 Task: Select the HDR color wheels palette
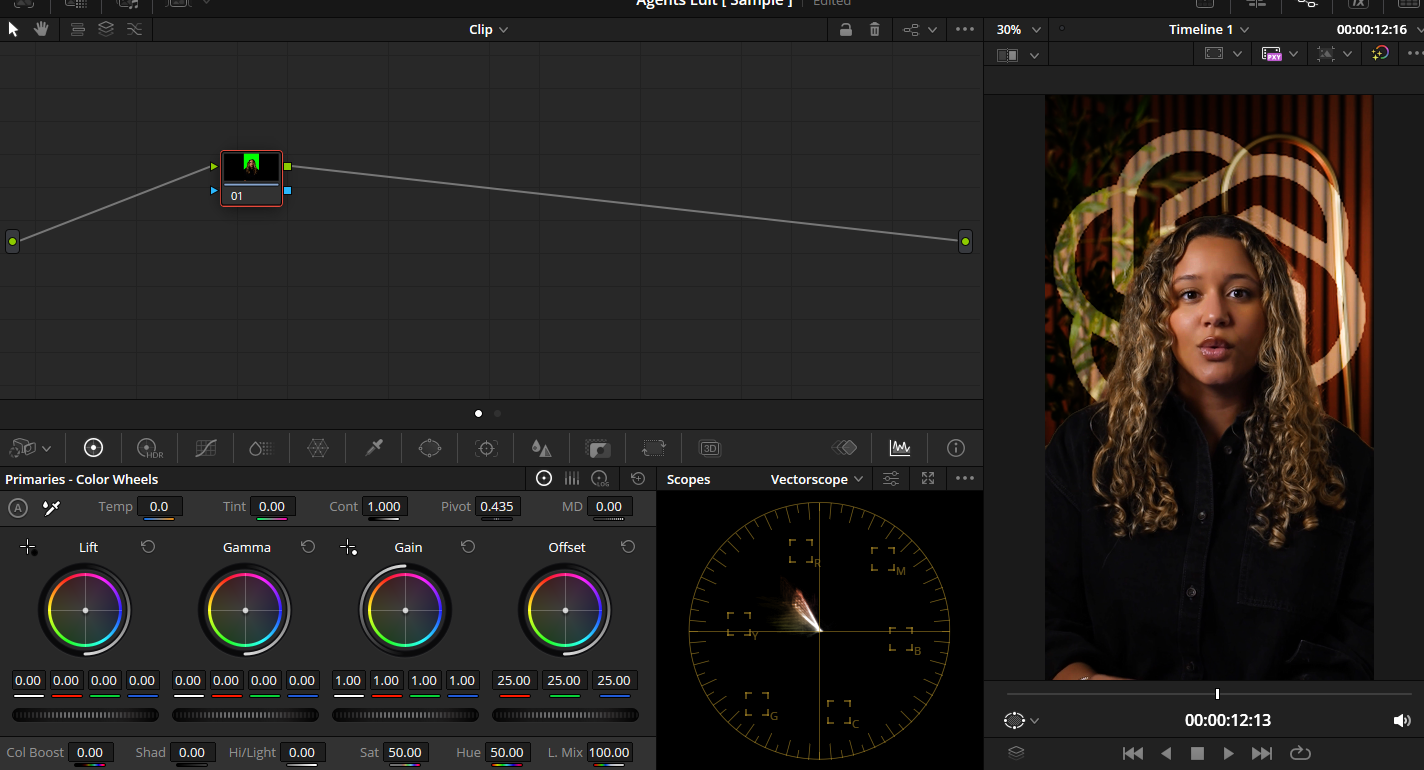(x=149, y=448)
